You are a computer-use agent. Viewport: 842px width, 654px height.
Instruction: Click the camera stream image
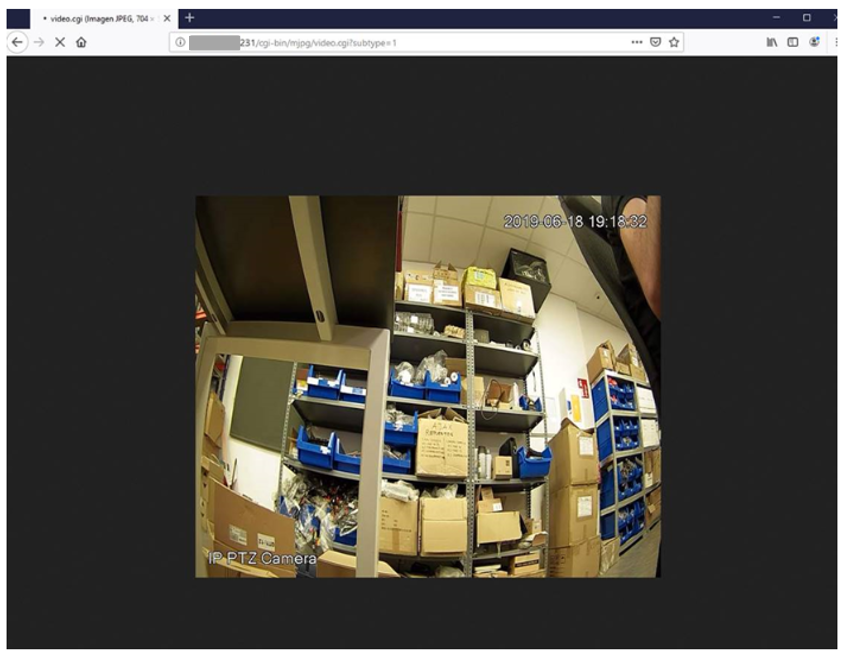tap(428, 387)
